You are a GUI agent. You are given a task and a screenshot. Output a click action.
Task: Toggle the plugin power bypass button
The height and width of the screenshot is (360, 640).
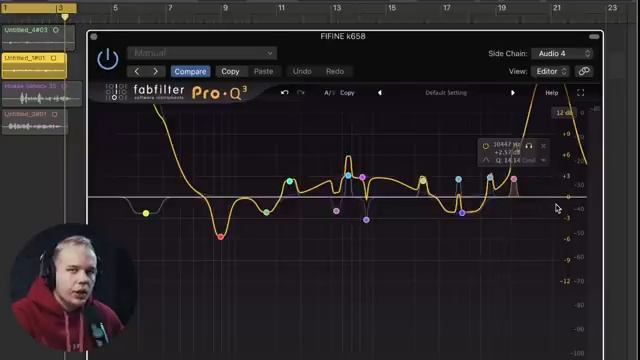click(x=108, y=59)
